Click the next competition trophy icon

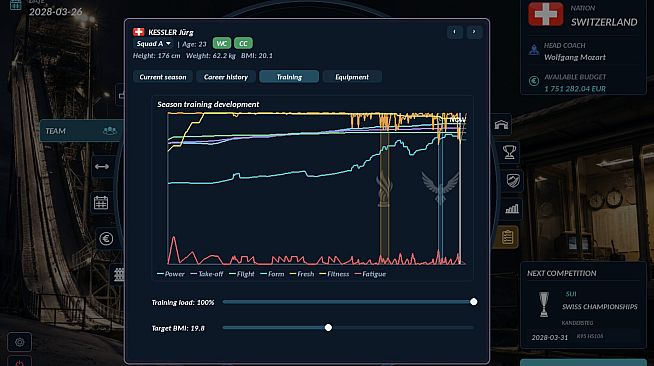point(543,304)
